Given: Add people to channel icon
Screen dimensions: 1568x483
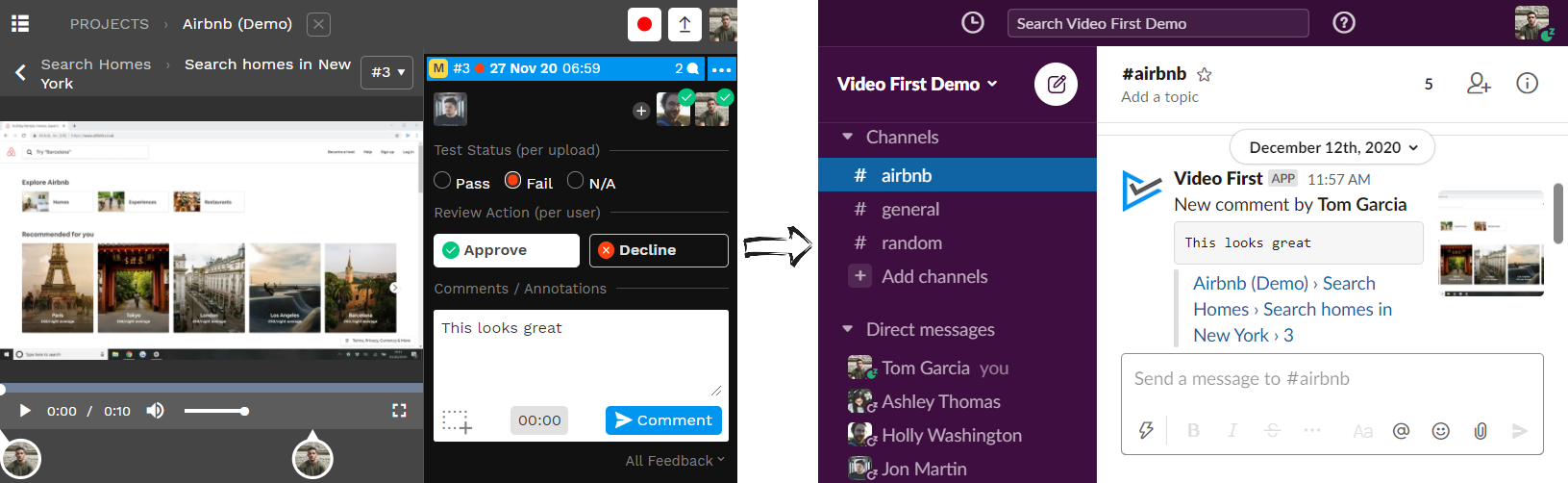Looking at the screenshot, I should (x=1479, y=84).
